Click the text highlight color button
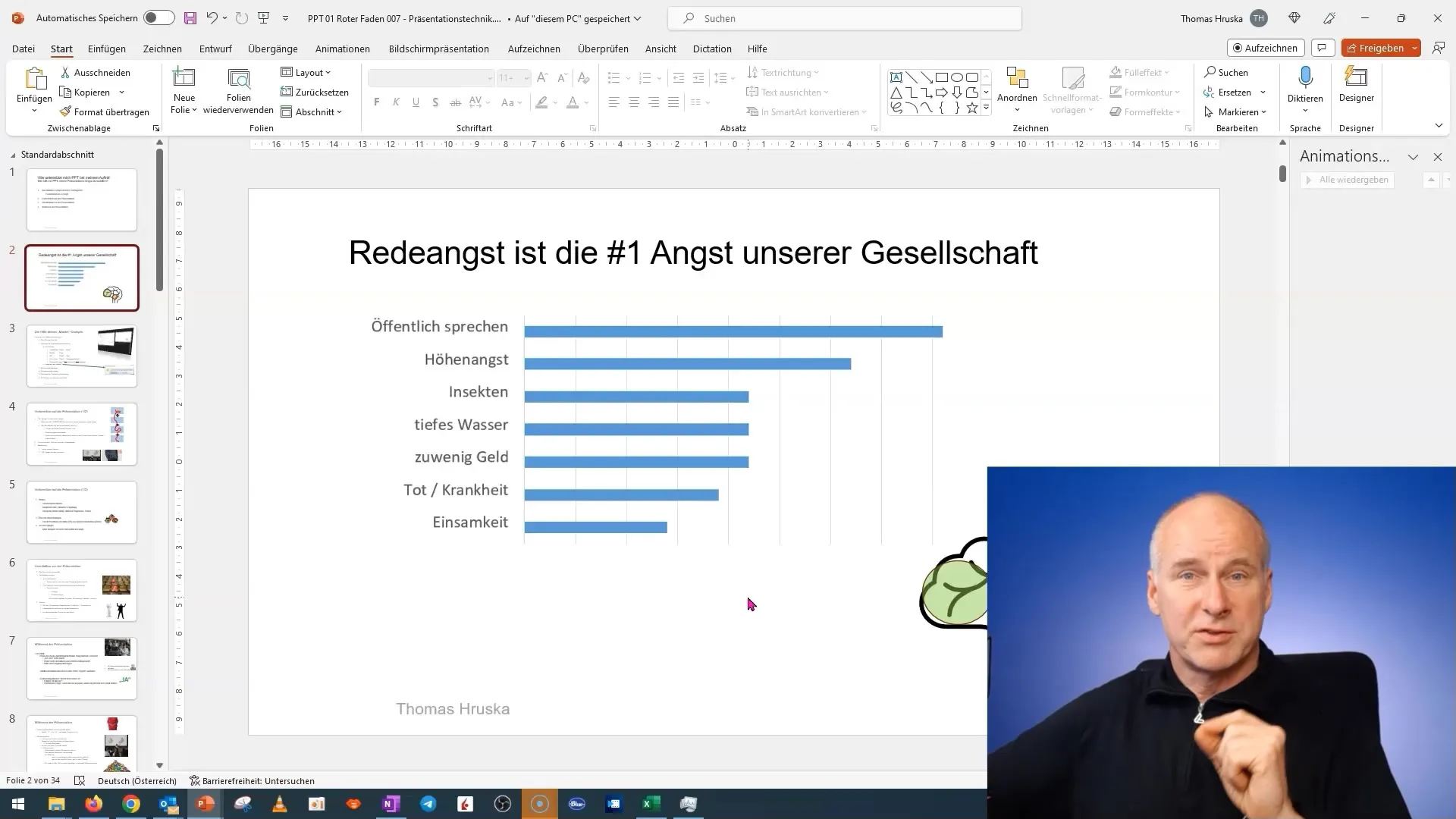 point(541,102)
